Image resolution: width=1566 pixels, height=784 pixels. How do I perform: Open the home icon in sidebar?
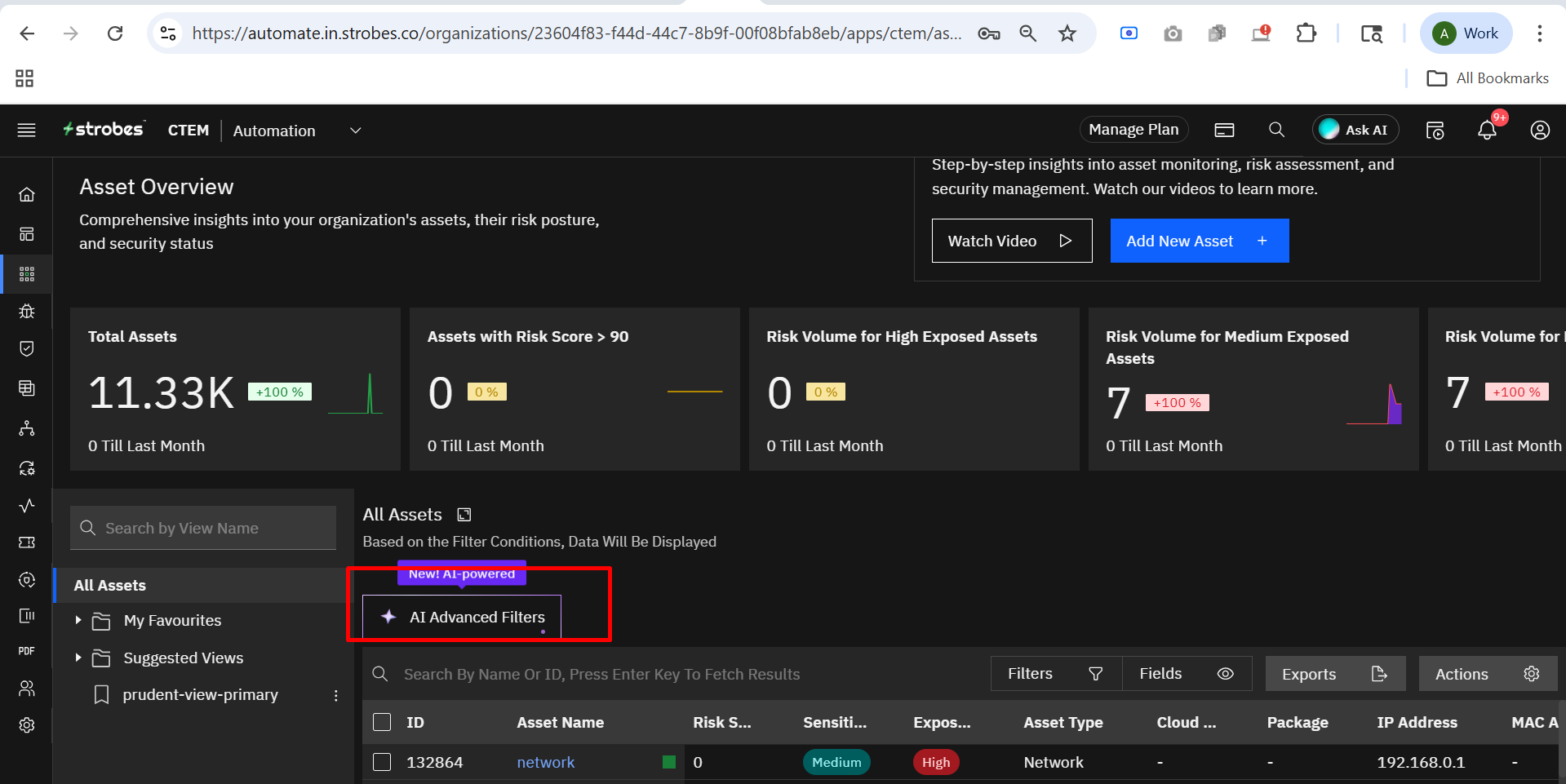coord(27,194)
